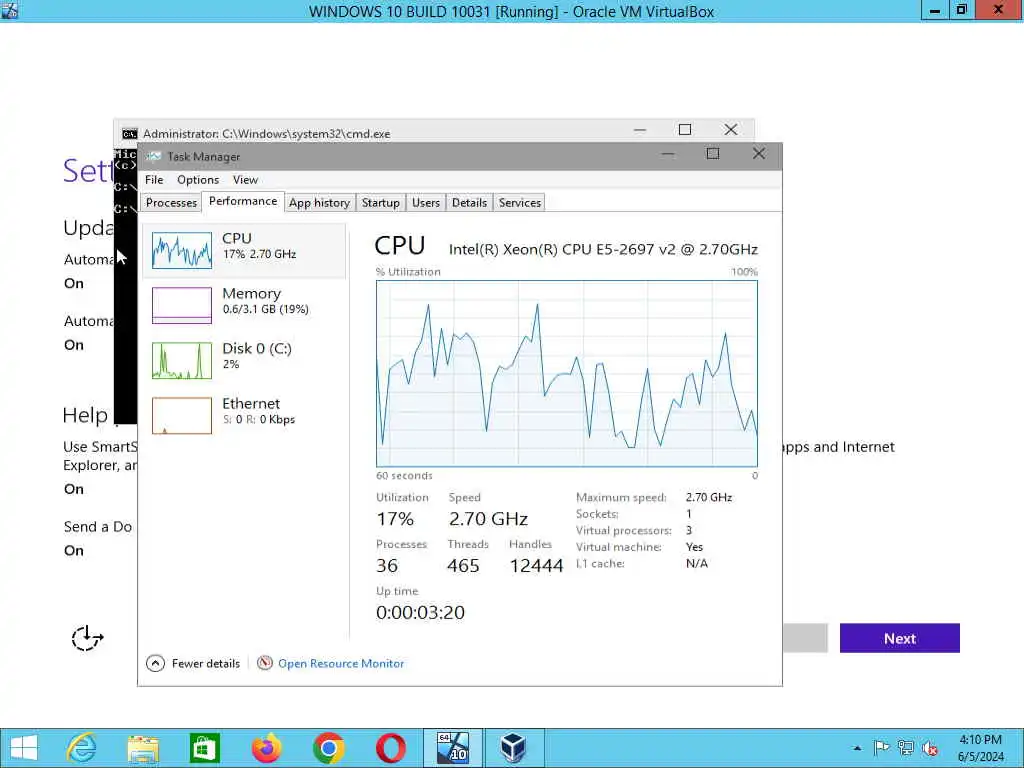Open the Options menu in Task Manager

[198, 180]
